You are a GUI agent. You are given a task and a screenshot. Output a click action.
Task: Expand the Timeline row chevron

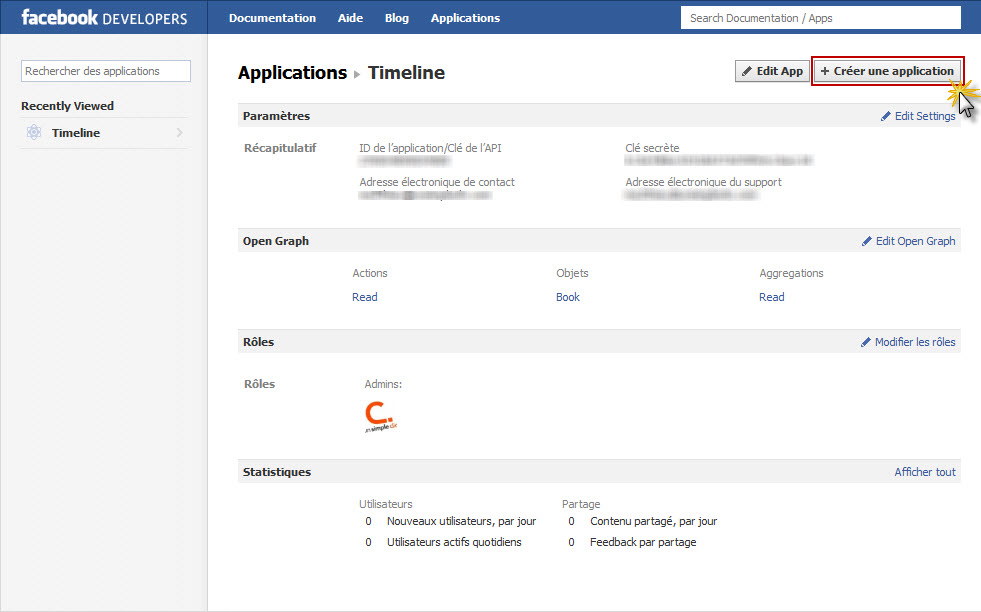coord(180,133)
